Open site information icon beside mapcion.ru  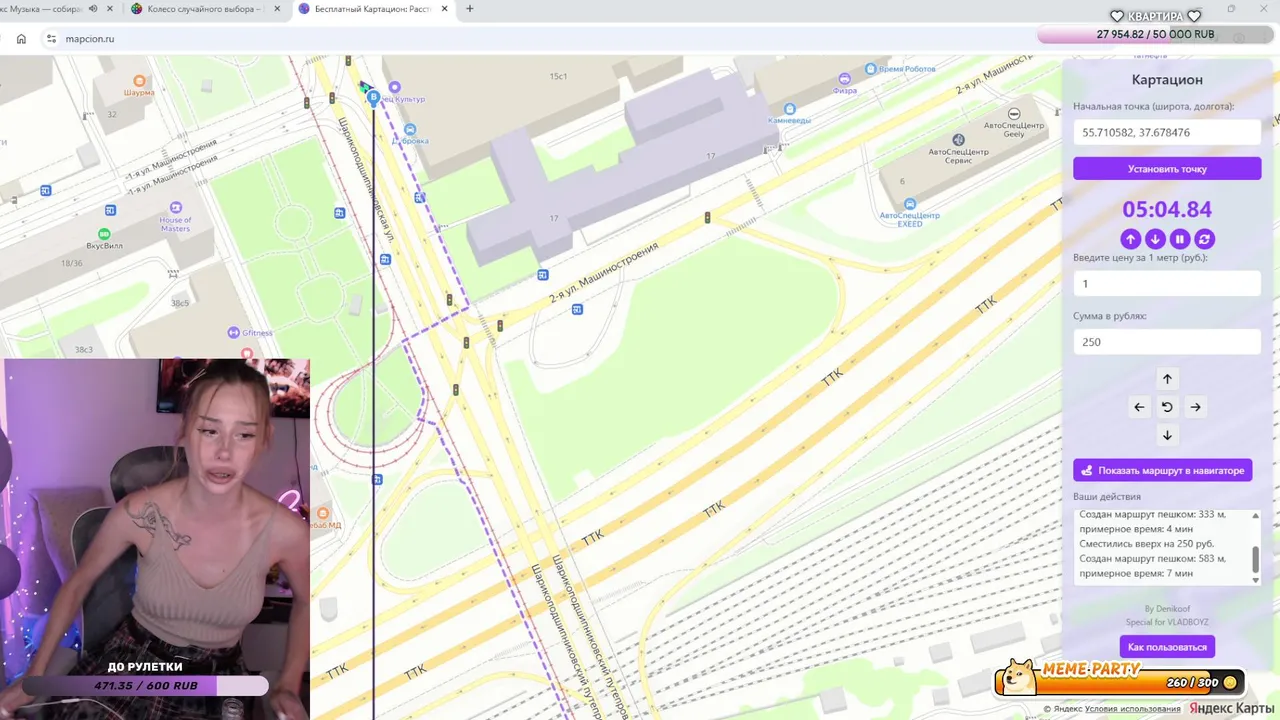tap(51, 39)
